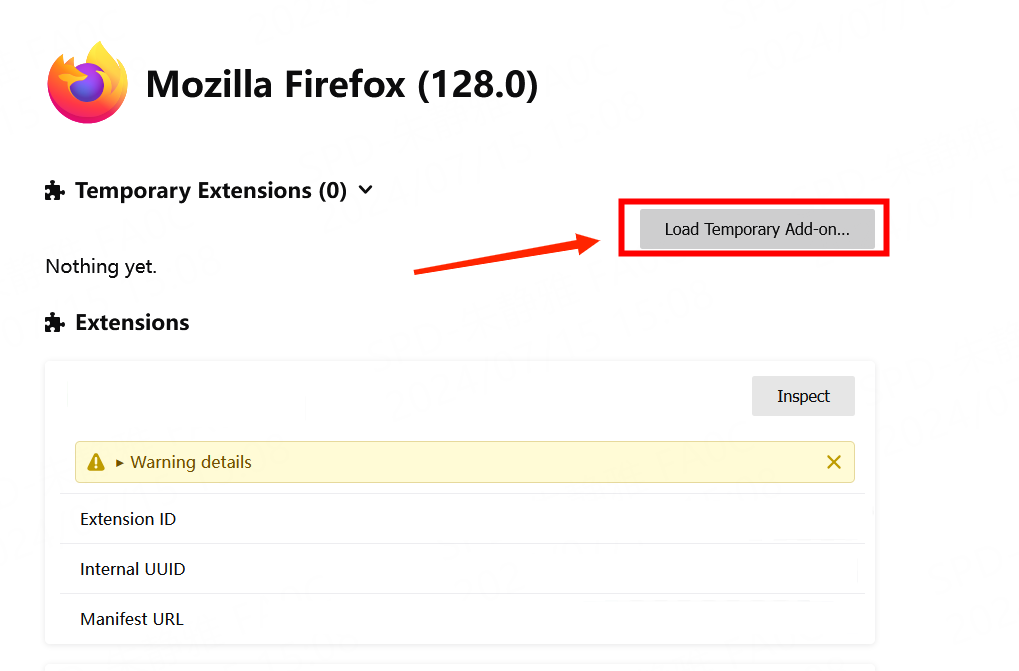Click the Extensions section puzzle piece icon

click(x=55, y=323)
